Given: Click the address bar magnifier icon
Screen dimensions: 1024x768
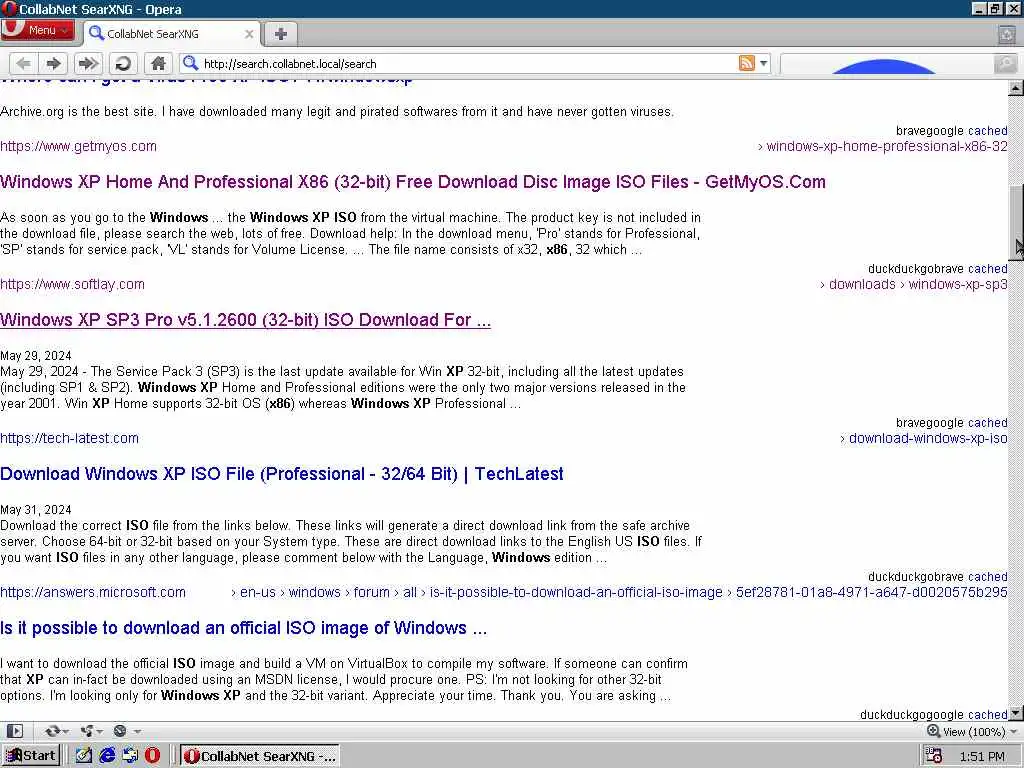Looking at the screenshot, I should tap(190, 63).
